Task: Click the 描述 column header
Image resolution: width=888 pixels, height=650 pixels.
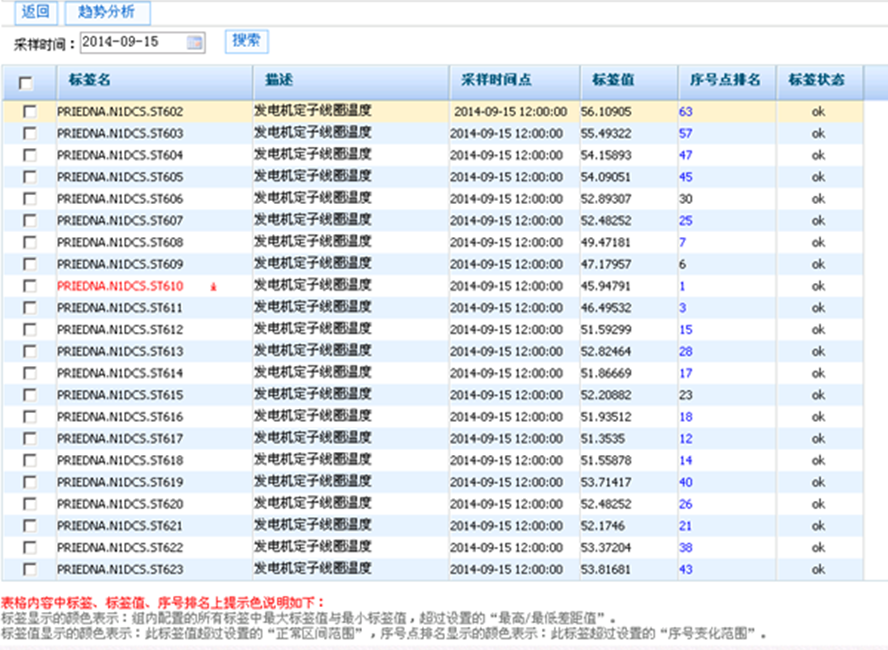Action: [x=351, y=82]
